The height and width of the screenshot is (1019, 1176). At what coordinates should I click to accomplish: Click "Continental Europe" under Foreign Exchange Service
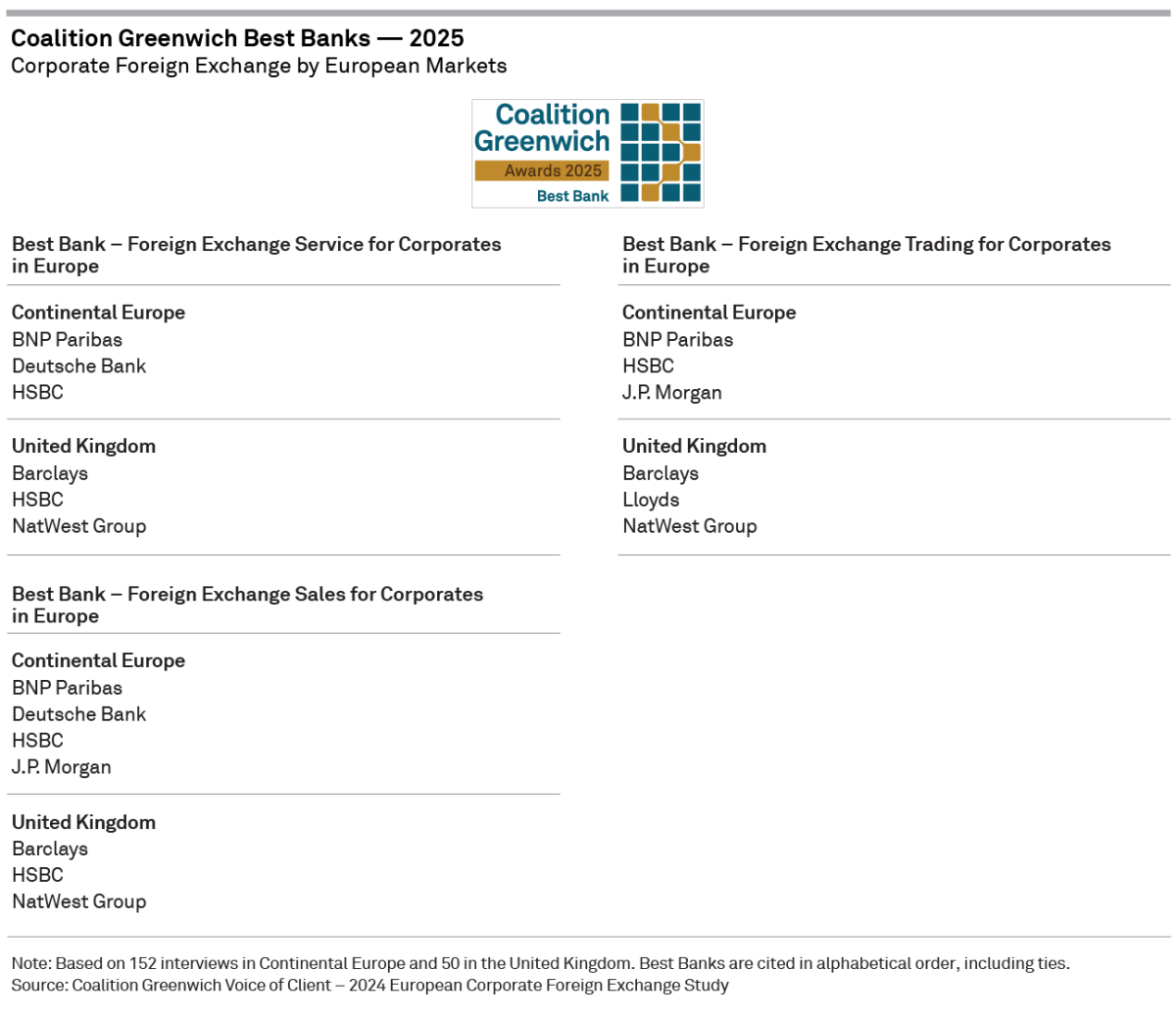[98, 313]
